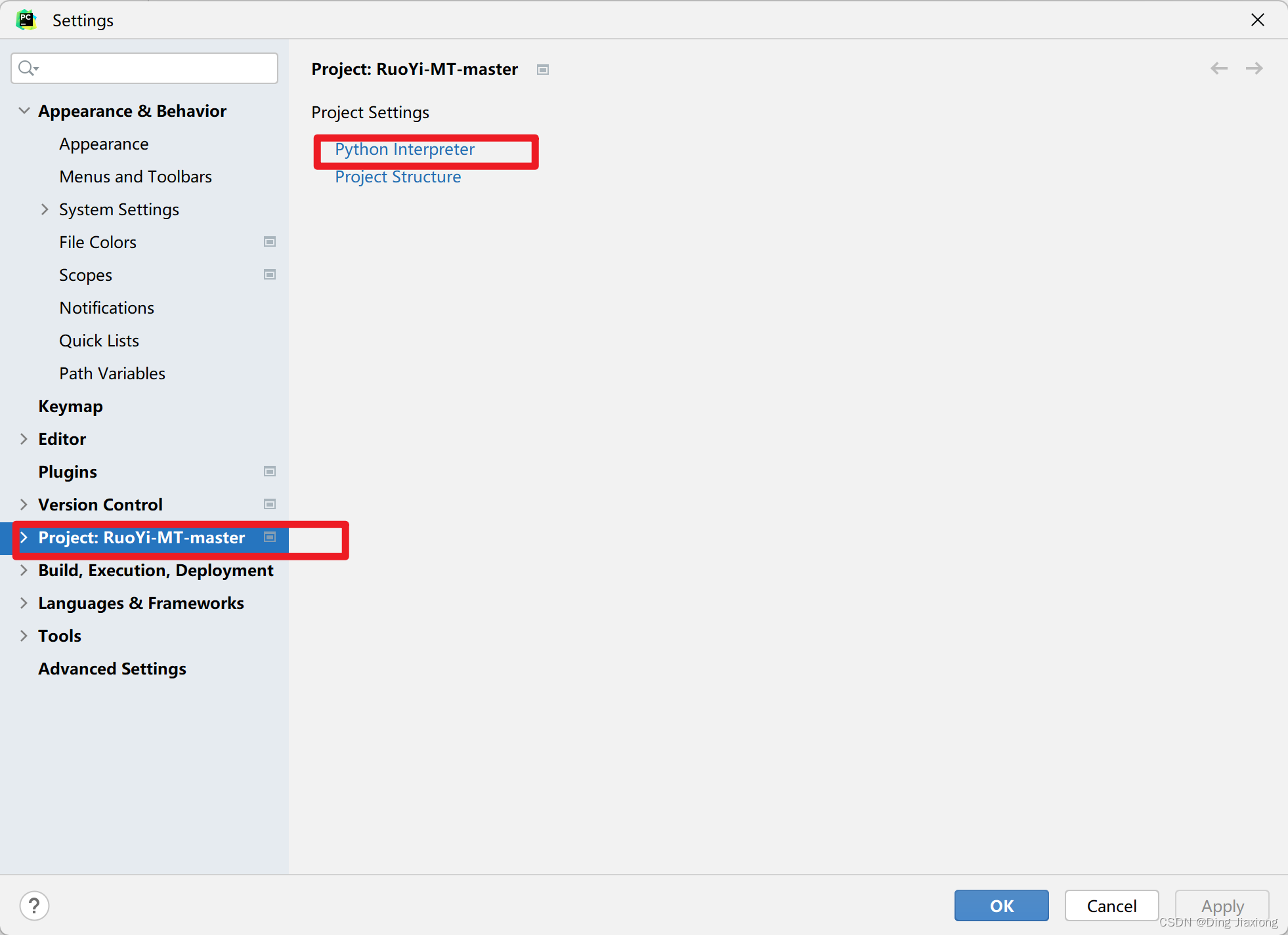Screen dimensions: 1288x935
Task: Go forward with the right arrow
Action: (x=1255, y=68)
